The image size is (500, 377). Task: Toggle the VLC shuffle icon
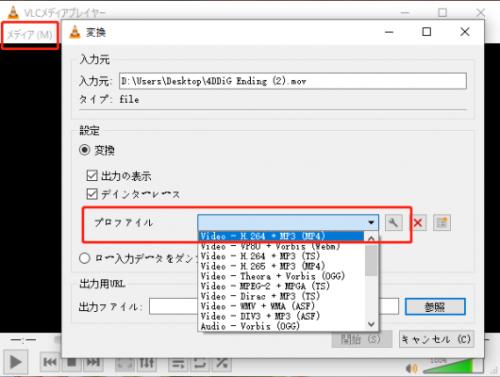[221, 363]
